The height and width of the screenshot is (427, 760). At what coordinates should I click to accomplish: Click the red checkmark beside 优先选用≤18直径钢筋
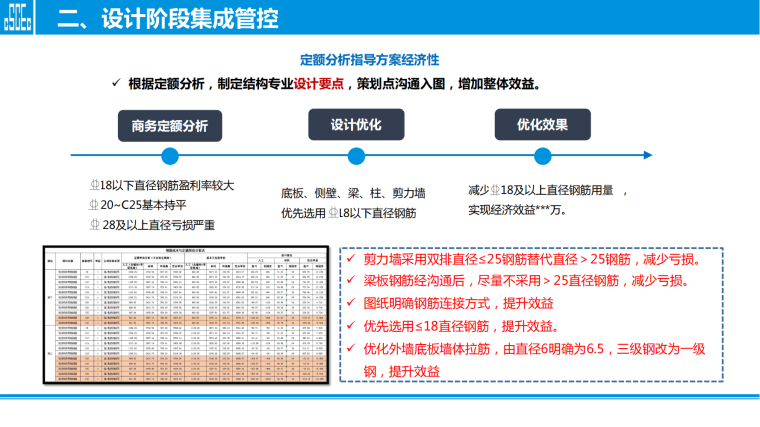point(348,326)
